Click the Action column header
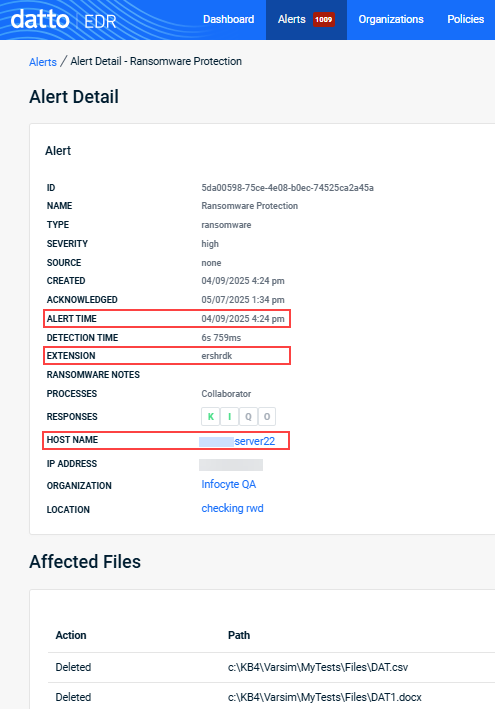Image resolution: width=495 pixels, height=709 pixels. coord(71,635)
